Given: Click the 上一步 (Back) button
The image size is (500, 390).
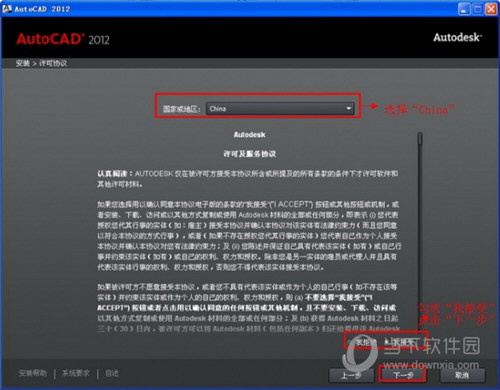Looking at the screenshot, I should [x=351, y=375].
